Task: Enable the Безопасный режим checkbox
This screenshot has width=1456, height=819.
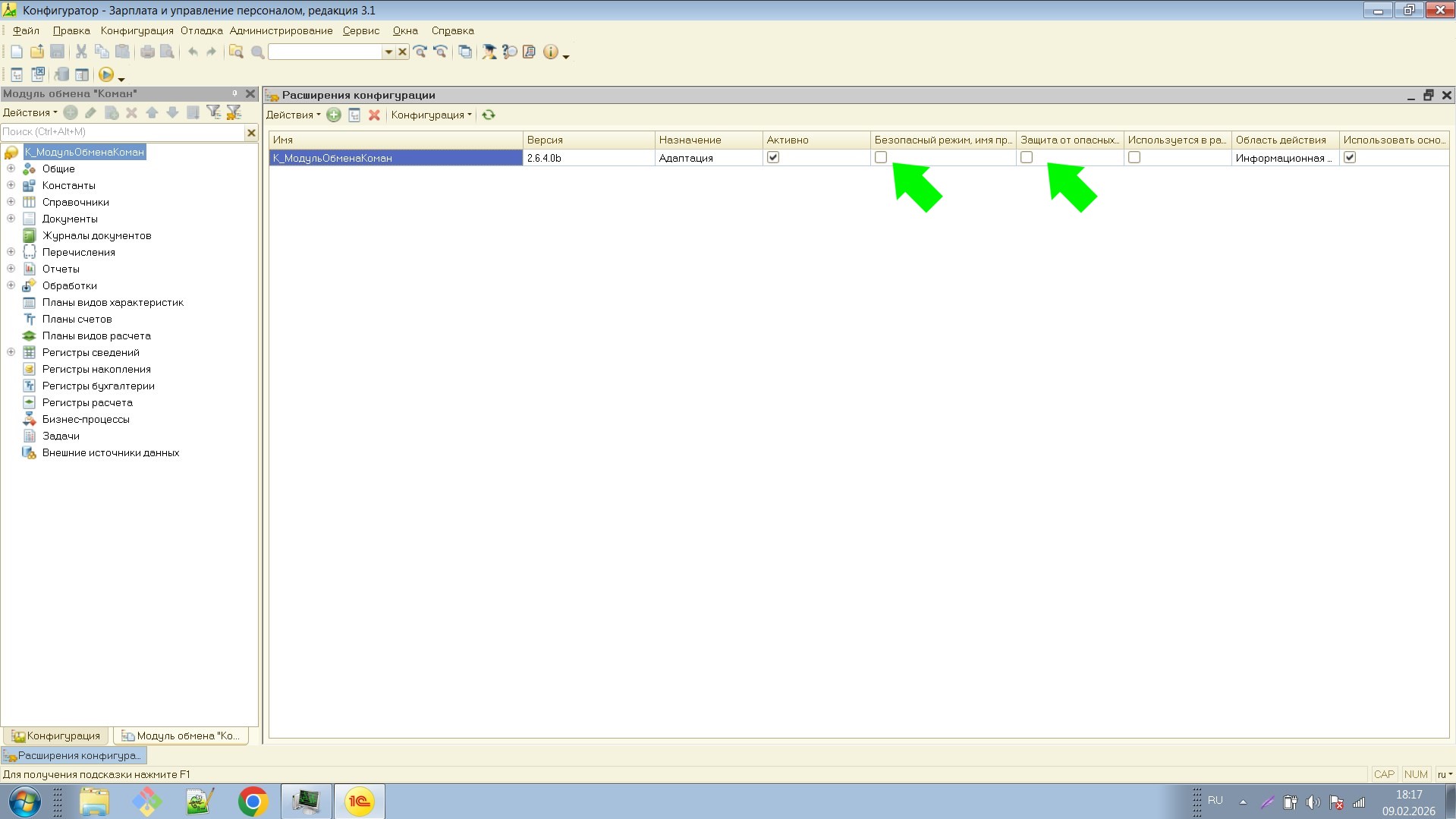Action: 881,158
